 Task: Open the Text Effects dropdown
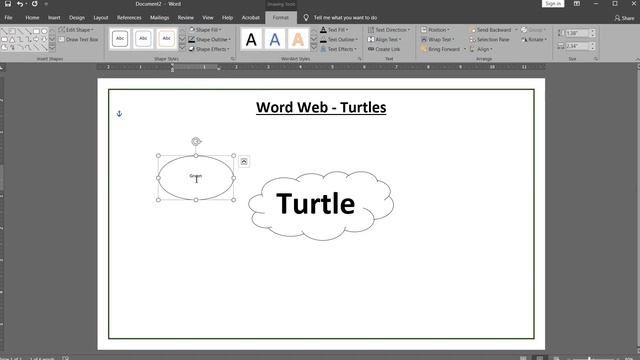pyautogui.click(x=338, y=49)
